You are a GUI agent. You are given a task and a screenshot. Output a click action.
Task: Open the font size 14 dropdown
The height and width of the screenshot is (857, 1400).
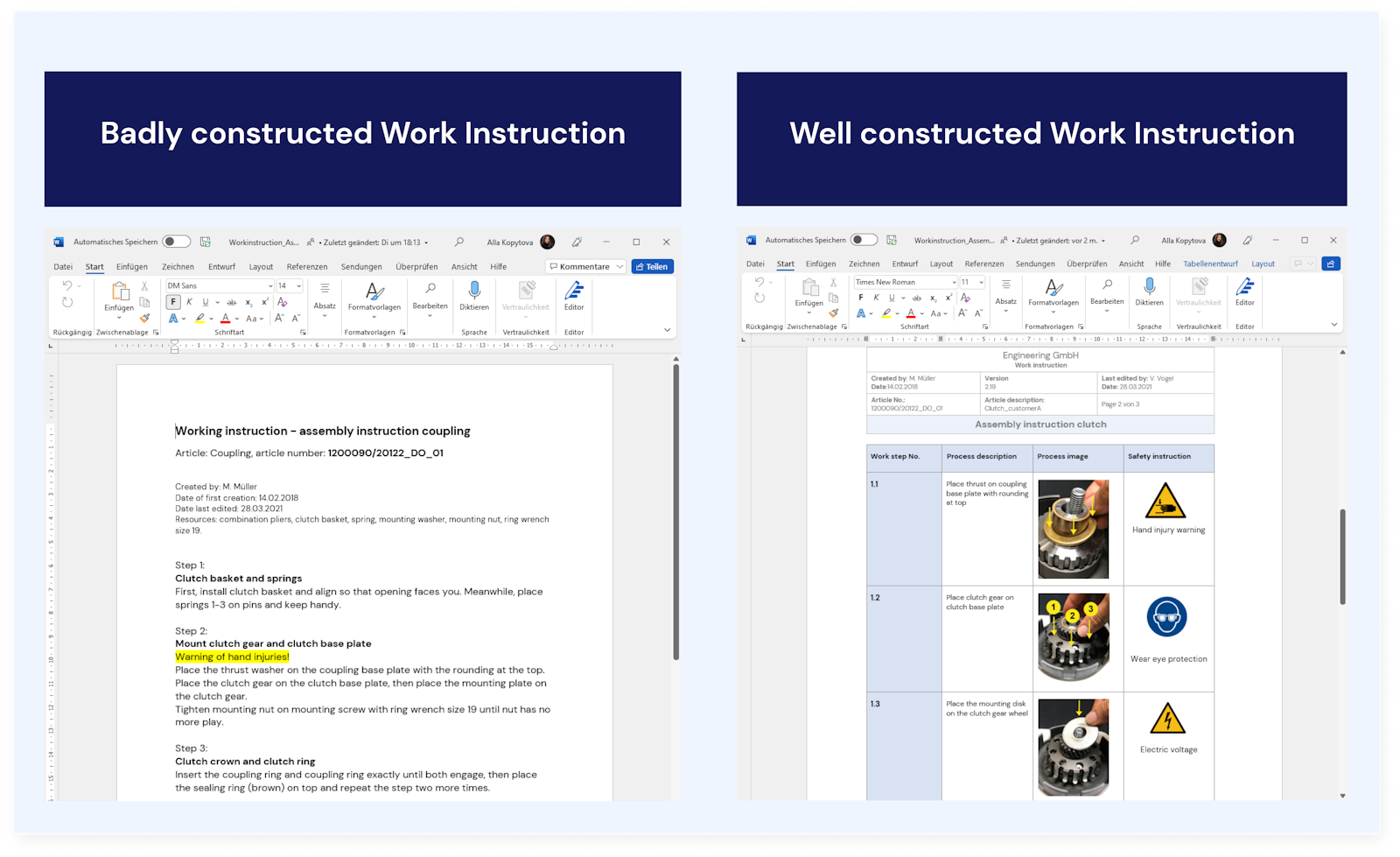[299, 286]
